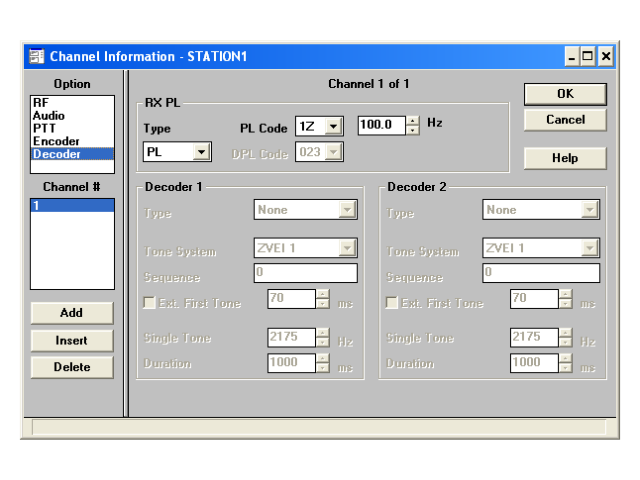Select Audio in the Option list
This screenshot has width=640, height=480.
[48, 116]
